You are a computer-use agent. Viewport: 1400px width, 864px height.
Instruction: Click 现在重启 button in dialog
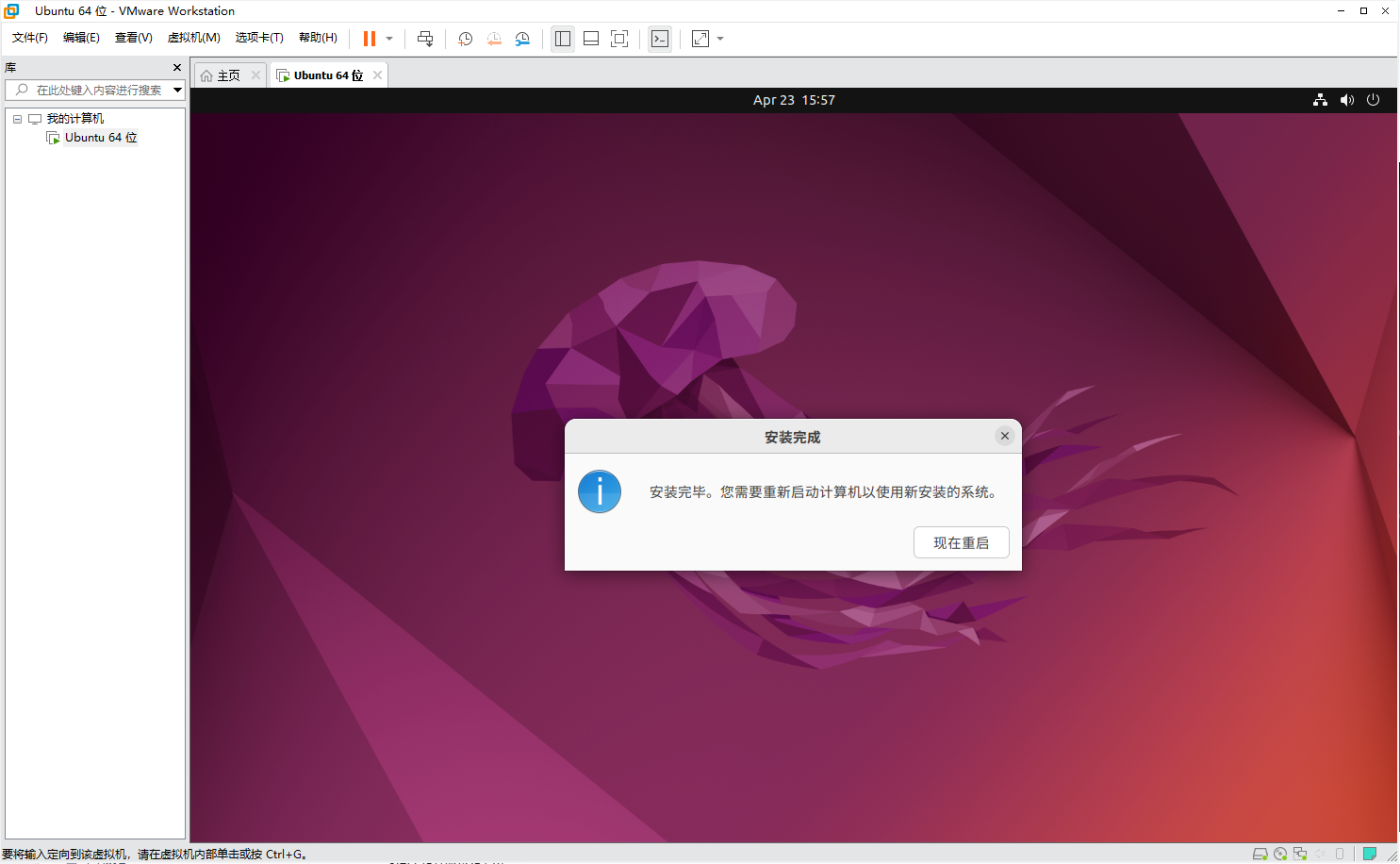tap(962, 542)
